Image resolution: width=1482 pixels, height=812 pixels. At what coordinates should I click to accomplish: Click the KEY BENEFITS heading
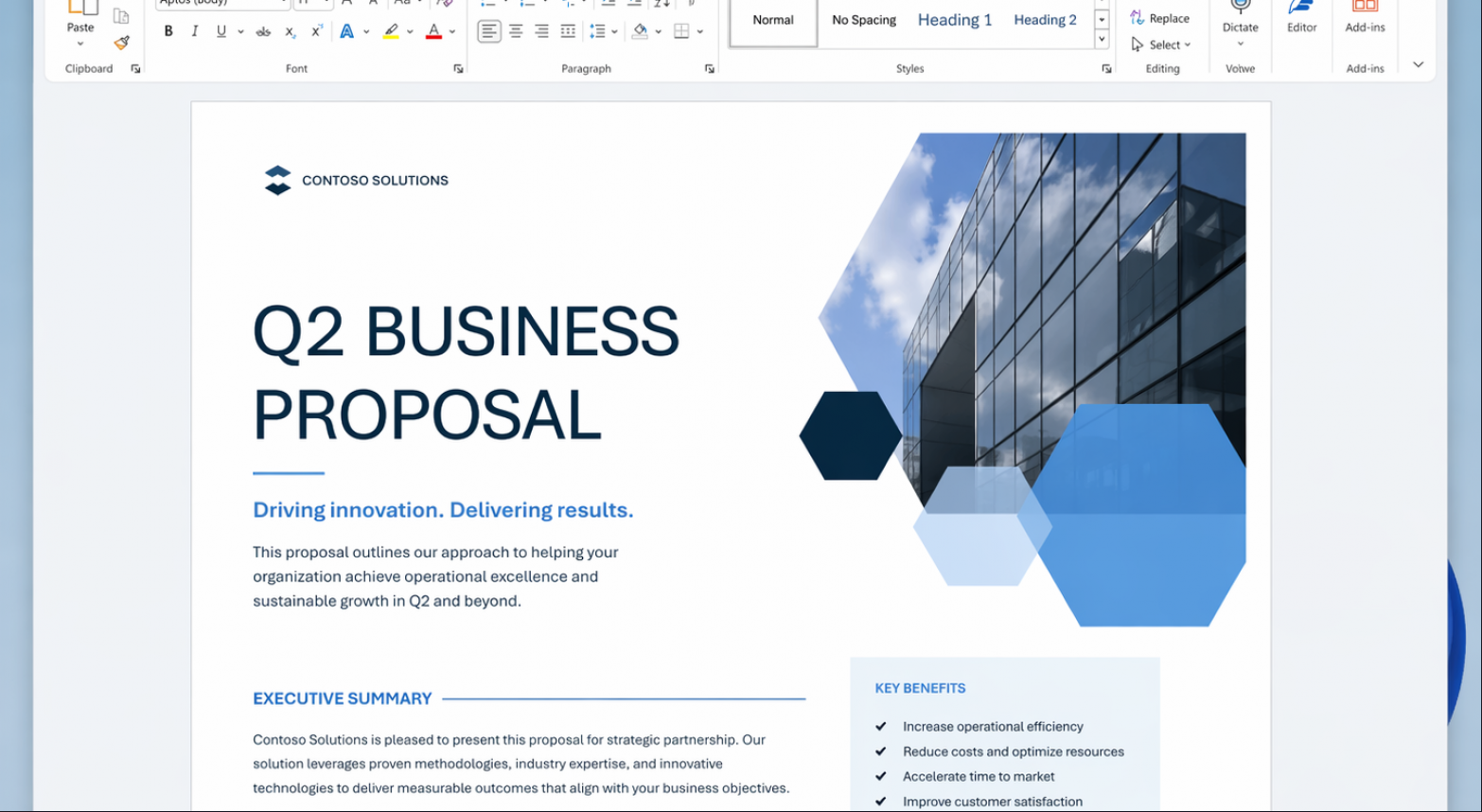coord(920,688)
